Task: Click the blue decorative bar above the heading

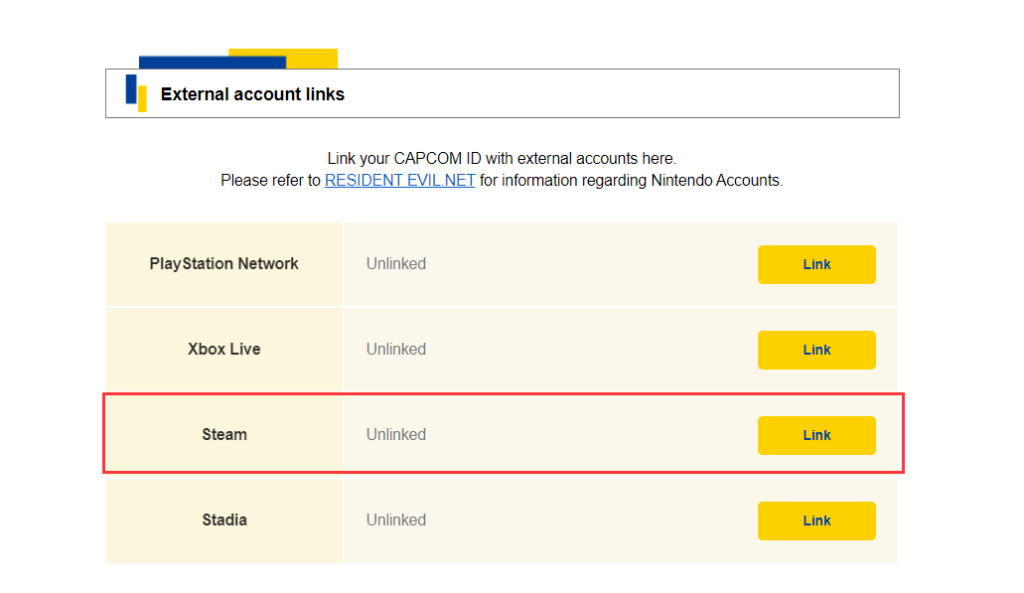Action: coord(212,62)
